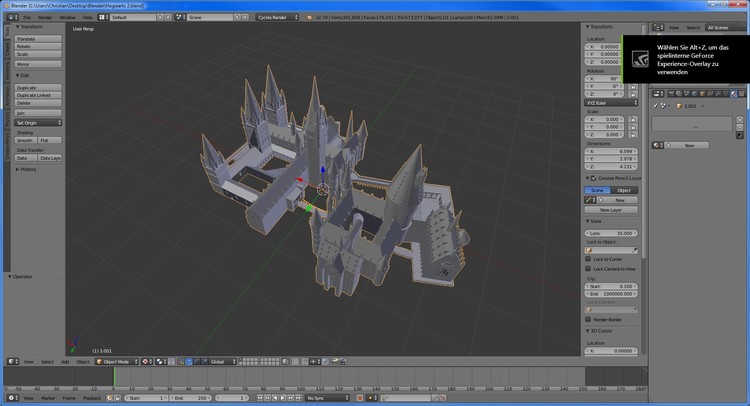Open the Modifiers wrench tab in properties
The image size is (750, 406).
[x=717, y=94]
